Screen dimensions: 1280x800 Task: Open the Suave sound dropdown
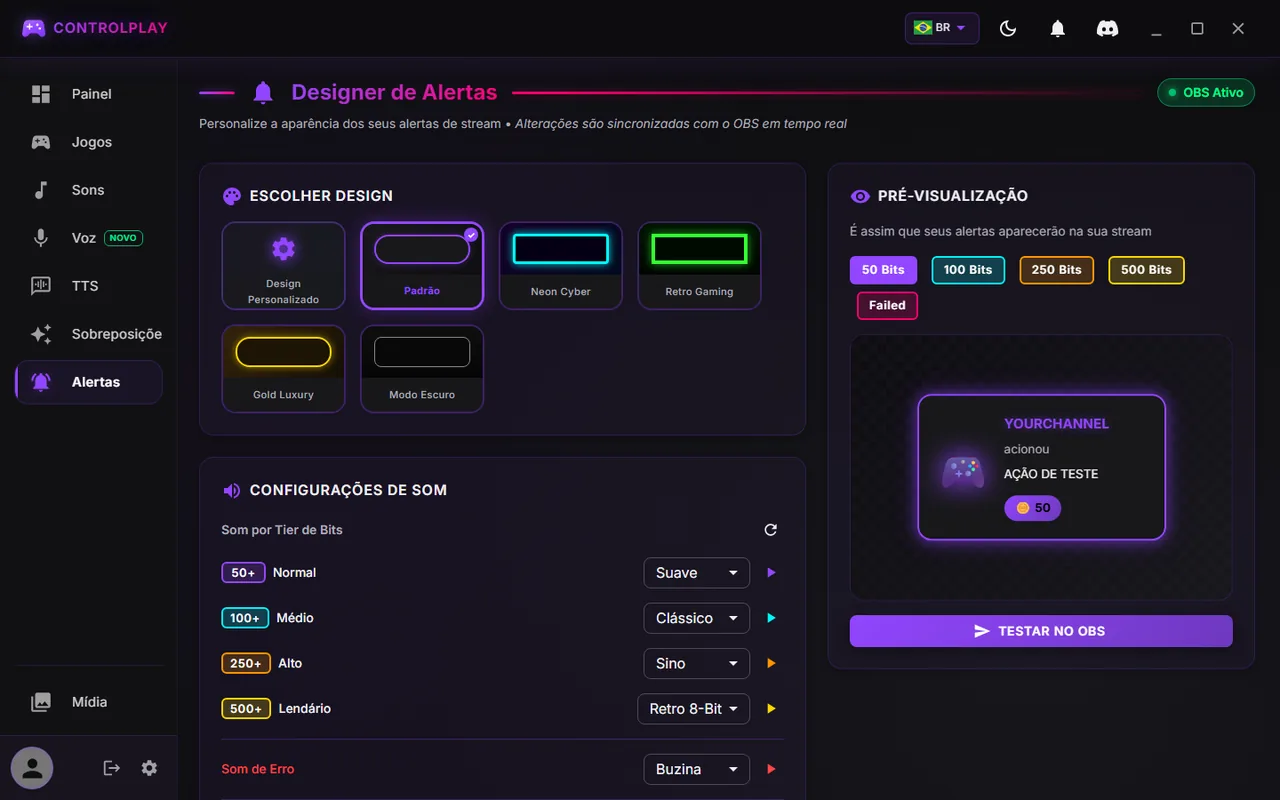click(x=697, y=573)
